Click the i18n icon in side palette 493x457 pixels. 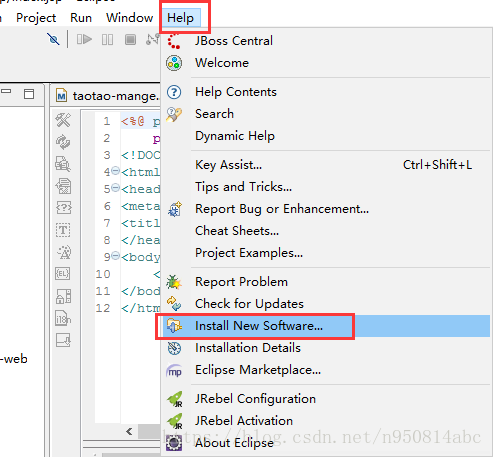tap(63, 319)
